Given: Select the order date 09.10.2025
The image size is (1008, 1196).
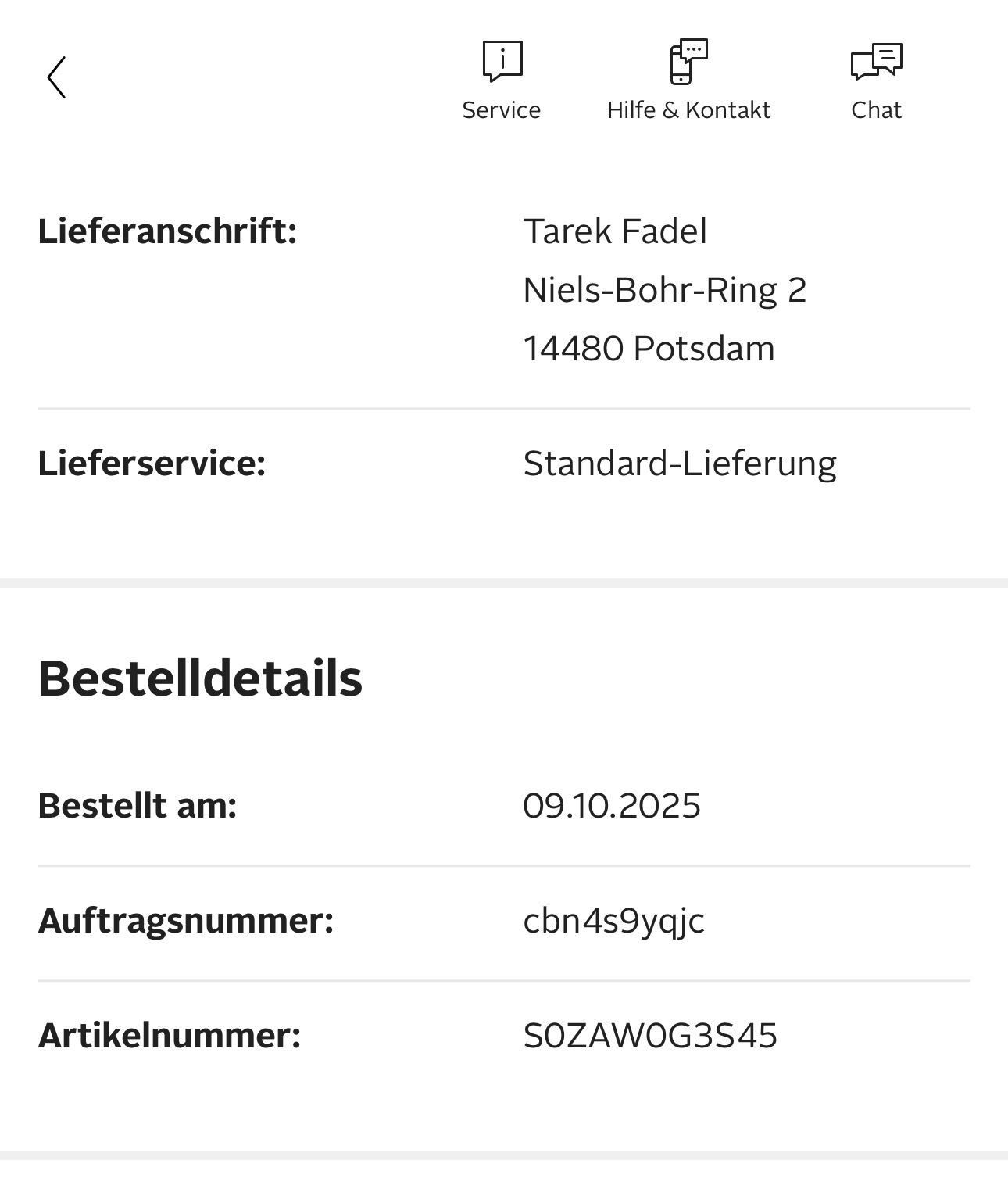Looking at the screenshot, I should (x=612, y=805).
